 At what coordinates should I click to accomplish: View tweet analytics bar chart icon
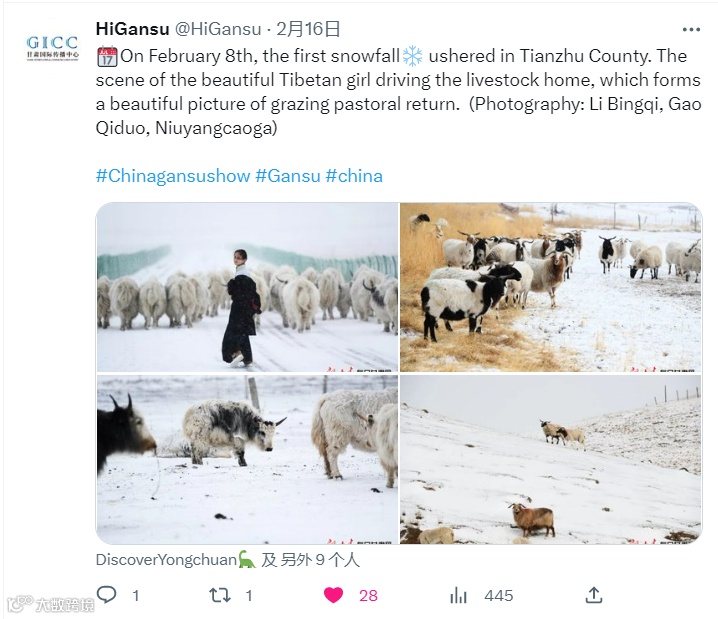point(458,595)
